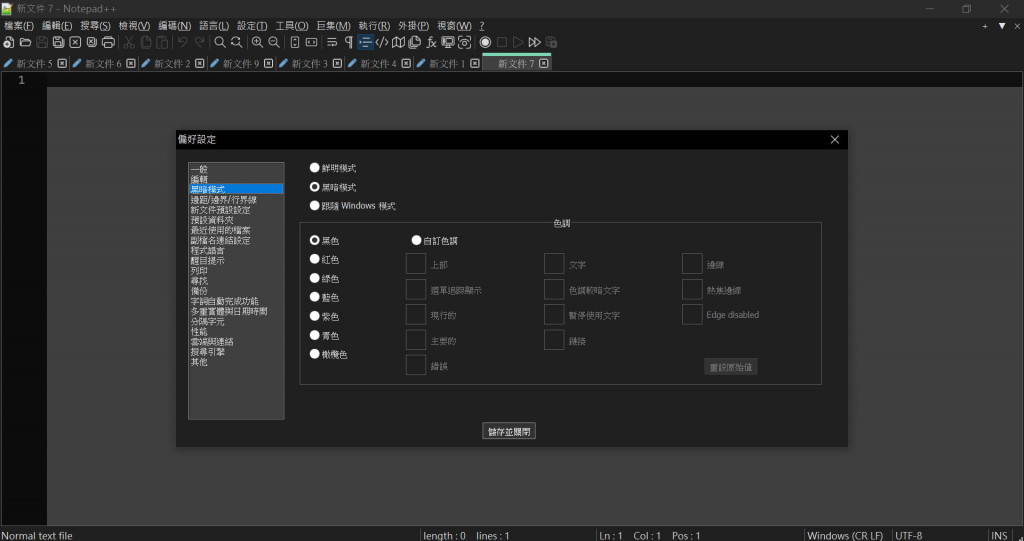1024x541 pixels.
Task: Toggle synchronized vertical scrolling icon
Action: click(x=295, y=42)
